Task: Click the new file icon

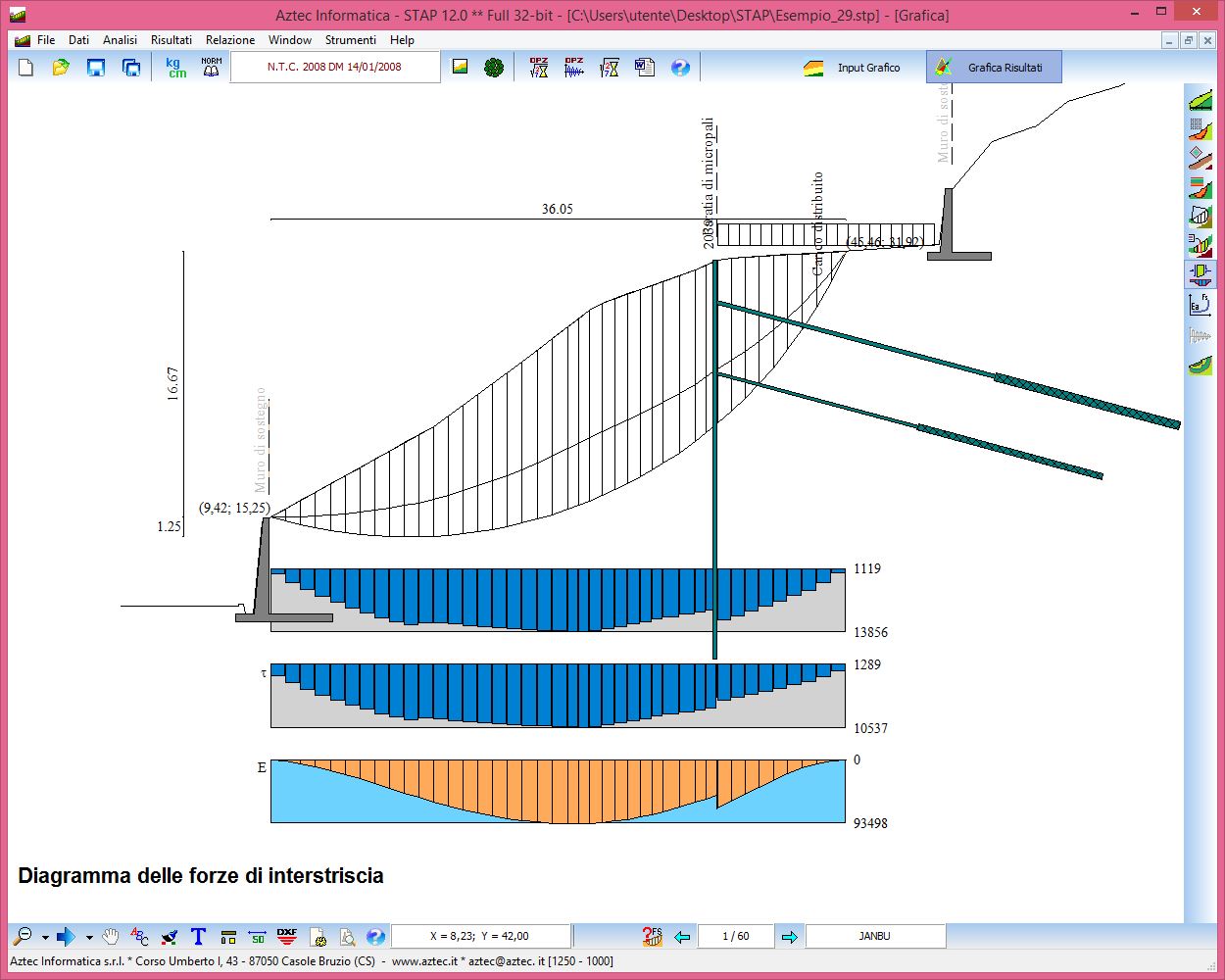Action: click(26, 68)
